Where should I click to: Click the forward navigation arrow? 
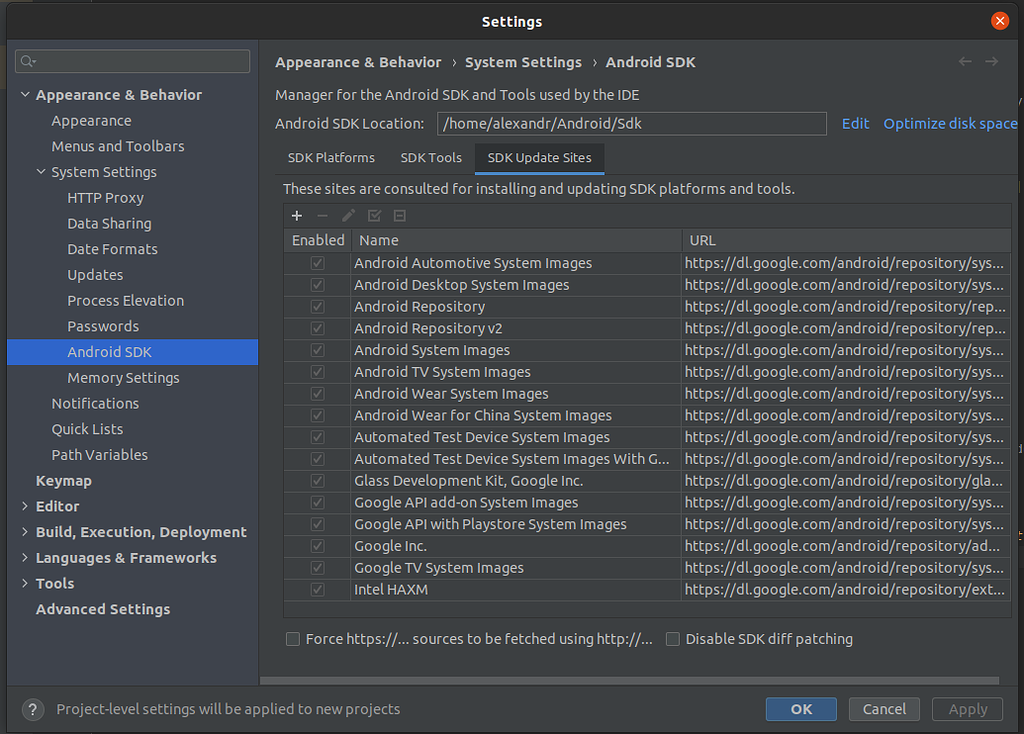[x=991, y=62]
